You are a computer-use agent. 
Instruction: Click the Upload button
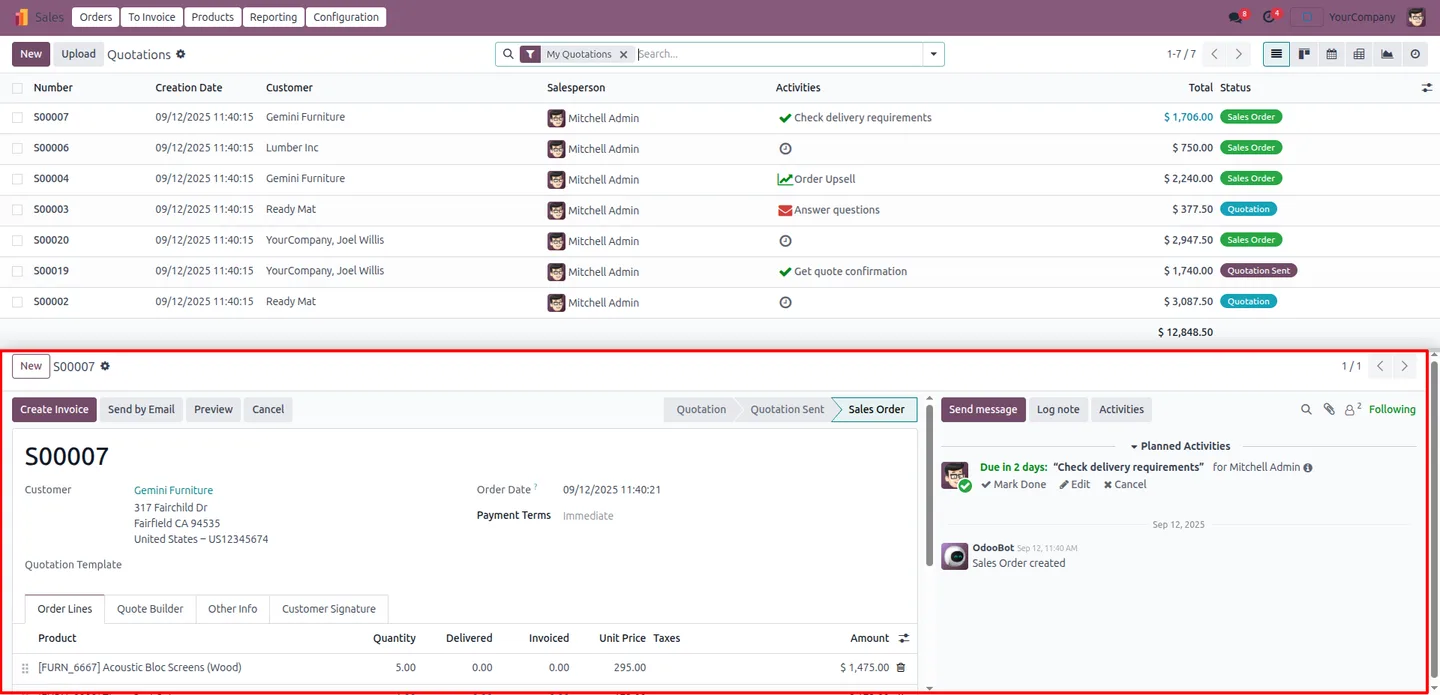pos(78,54)
